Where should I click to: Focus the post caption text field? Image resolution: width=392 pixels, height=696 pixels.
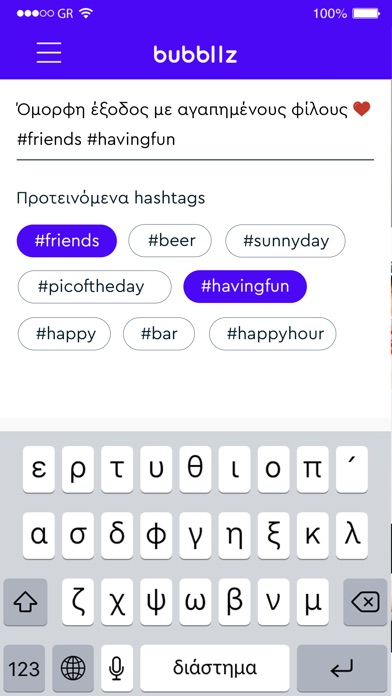pos(195,124)
